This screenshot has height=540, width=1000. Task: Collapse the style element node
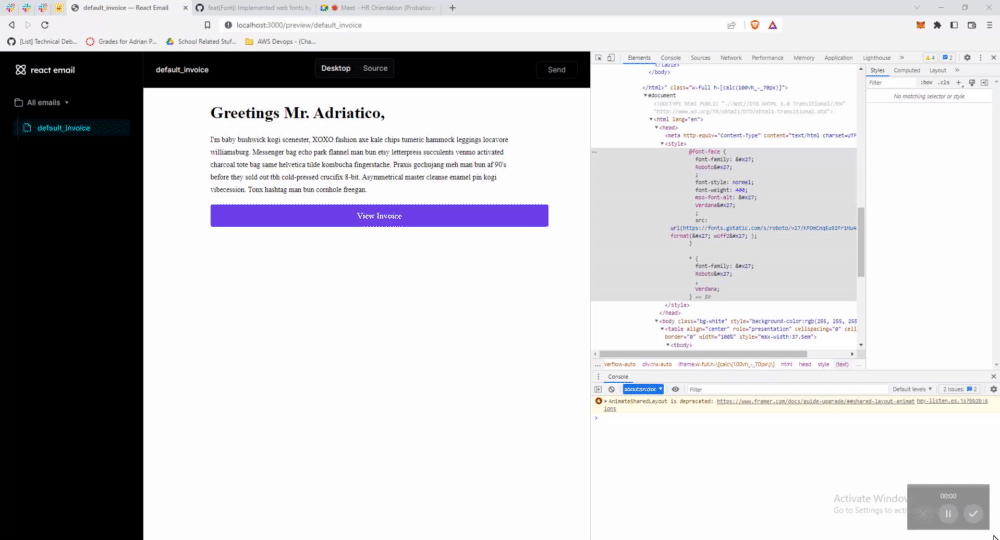[x=662, y=144]
